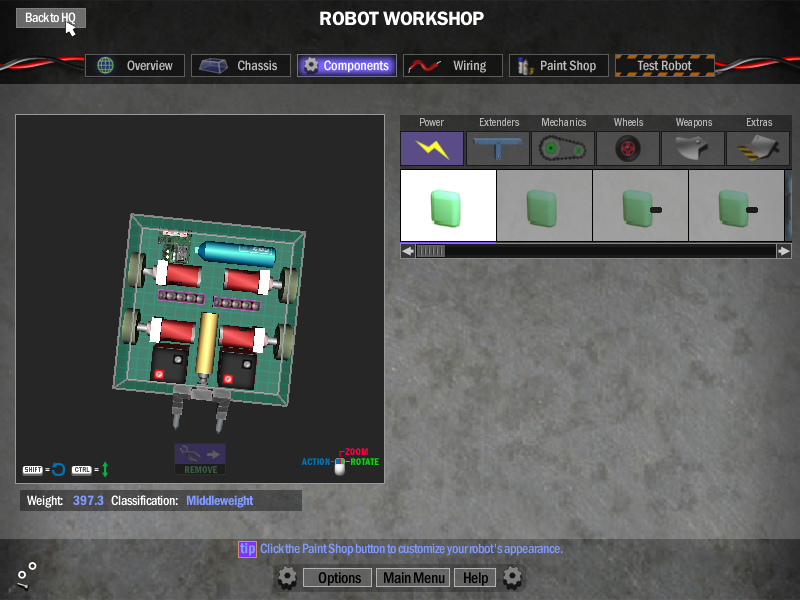The width and height of the screenshot is (800, 600).
Task: Open the Paint Shop tab
Action: click(559, 66)
